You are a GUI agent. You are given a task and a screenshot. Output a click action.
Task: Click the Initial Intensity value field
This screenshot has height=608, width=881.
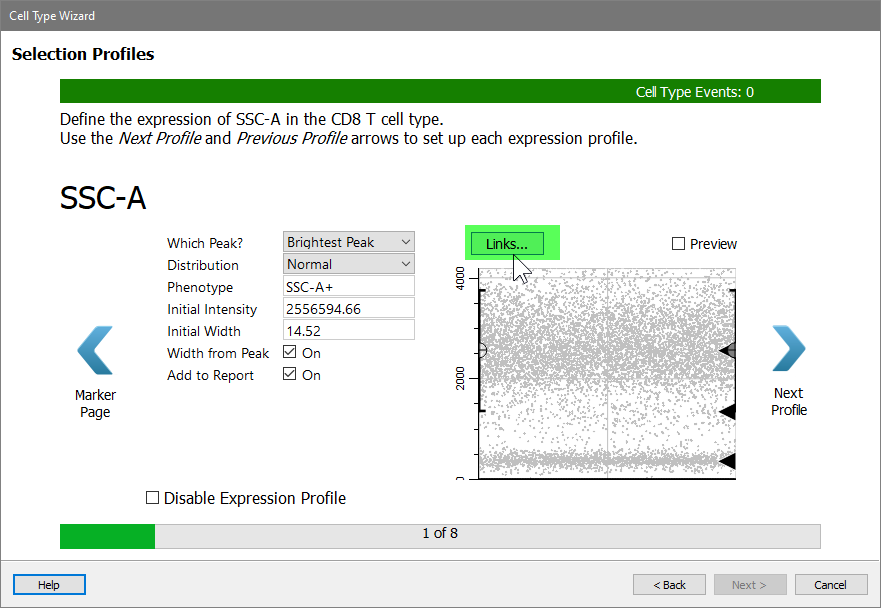click(x=348, y=309)
